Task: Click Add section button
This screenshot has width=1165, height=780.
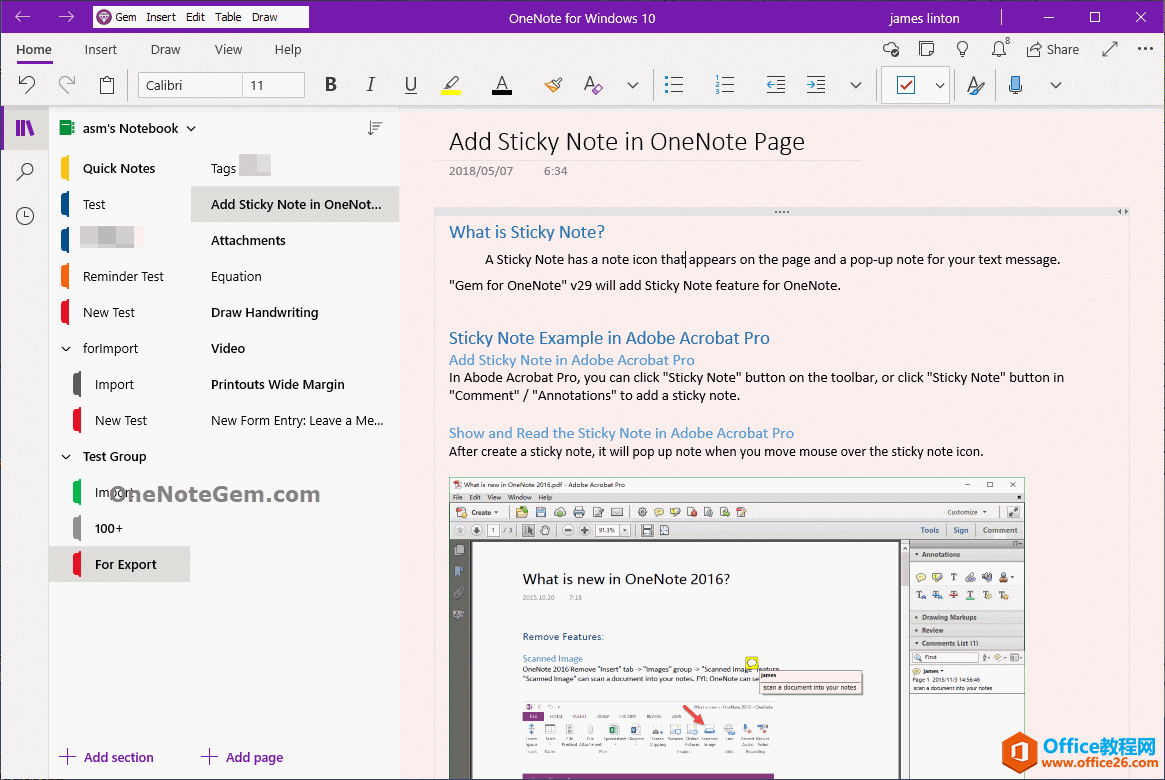Action: coord(107,757)
